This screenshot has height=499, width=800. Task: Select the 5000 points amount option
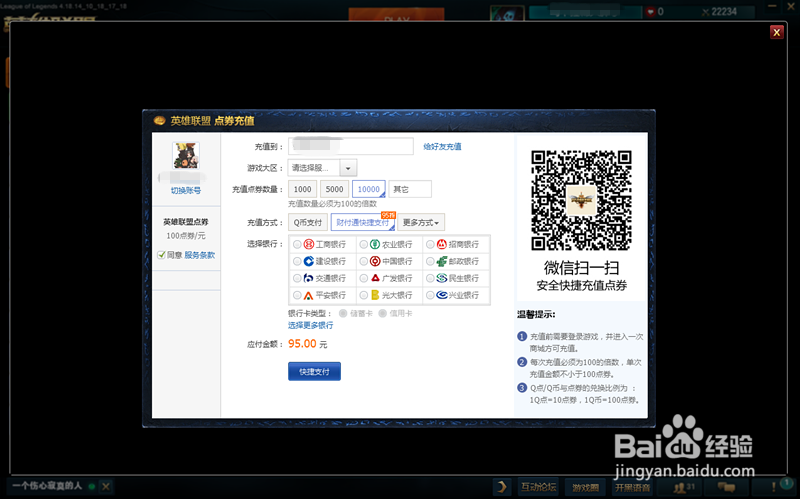[x=334, y=189]
